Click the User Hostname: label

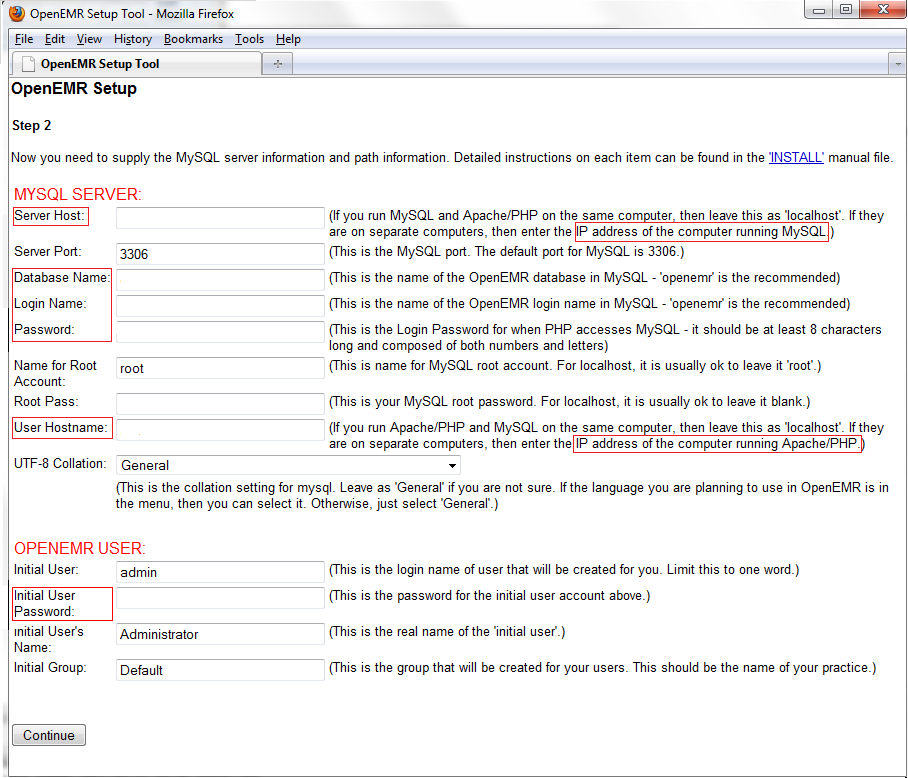pos(61,427)
